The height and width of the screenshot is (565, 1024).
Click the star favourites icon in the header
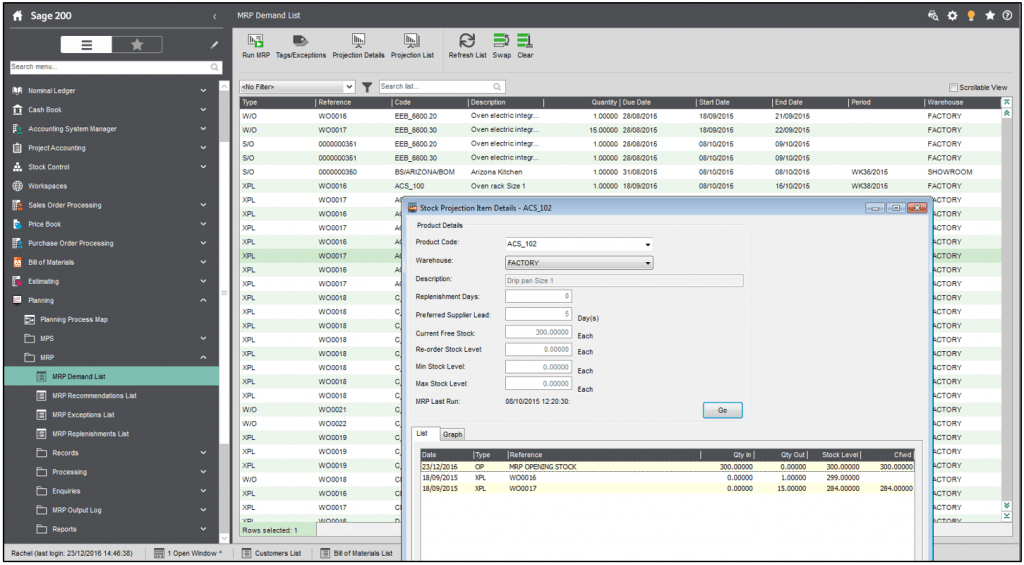click(x=990, y=16)
